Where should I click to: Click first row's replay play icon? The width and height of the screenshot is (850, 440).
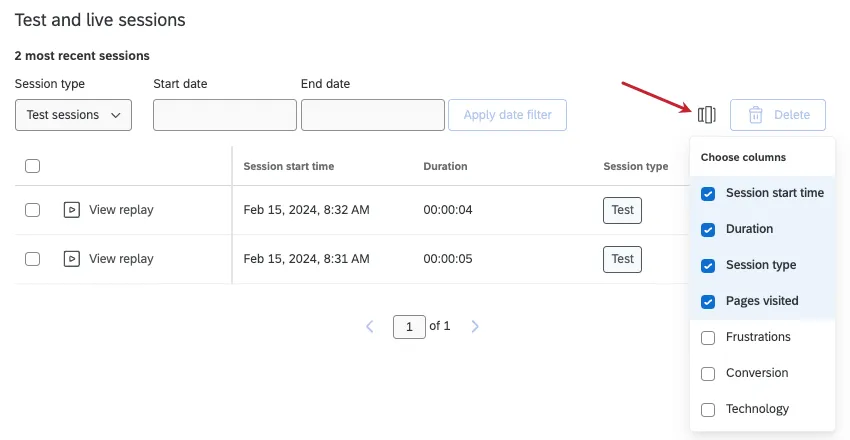[71, 210]
